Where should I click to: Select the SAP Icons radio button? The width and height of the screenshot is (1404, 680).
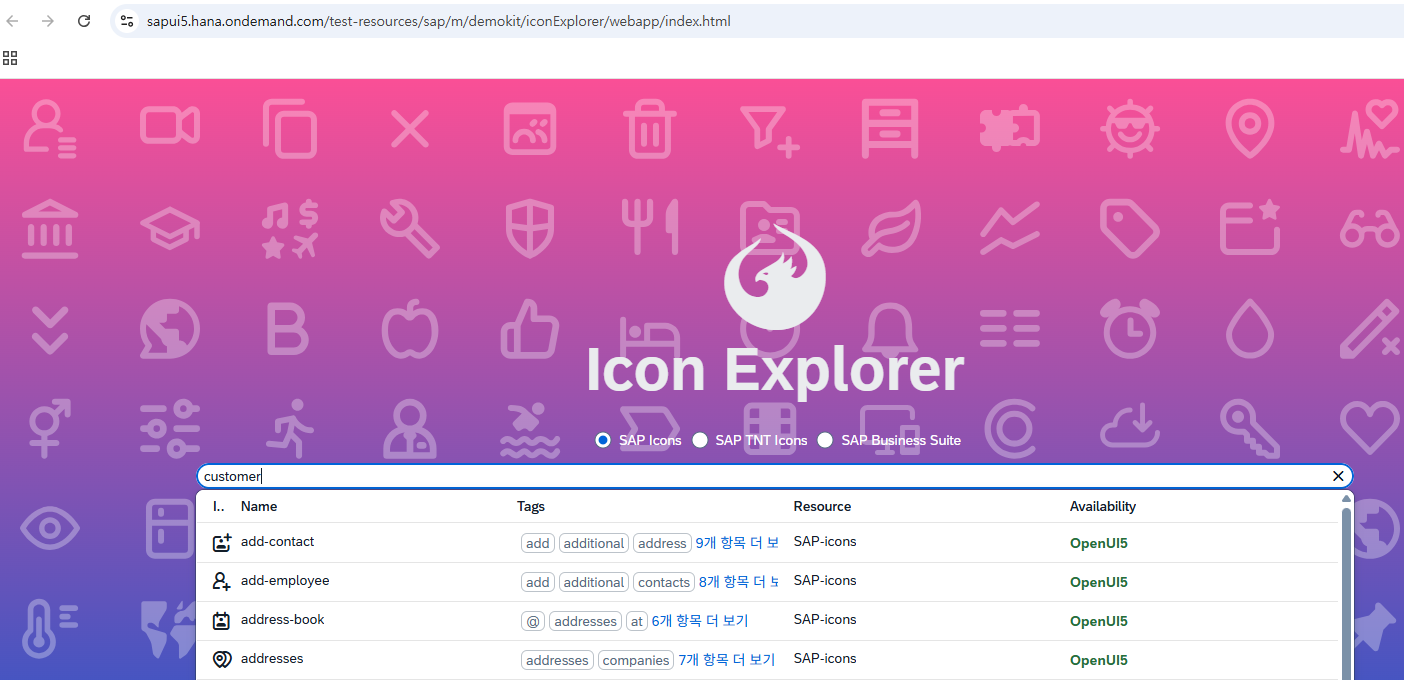coord(602,440)
